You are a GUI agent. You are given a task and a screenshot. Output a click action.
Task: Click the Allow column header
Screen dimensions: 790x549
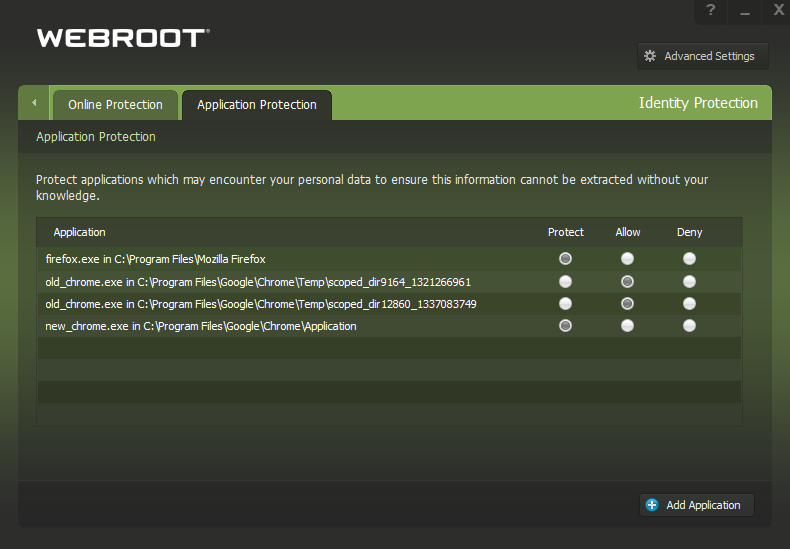pos(628,232)
